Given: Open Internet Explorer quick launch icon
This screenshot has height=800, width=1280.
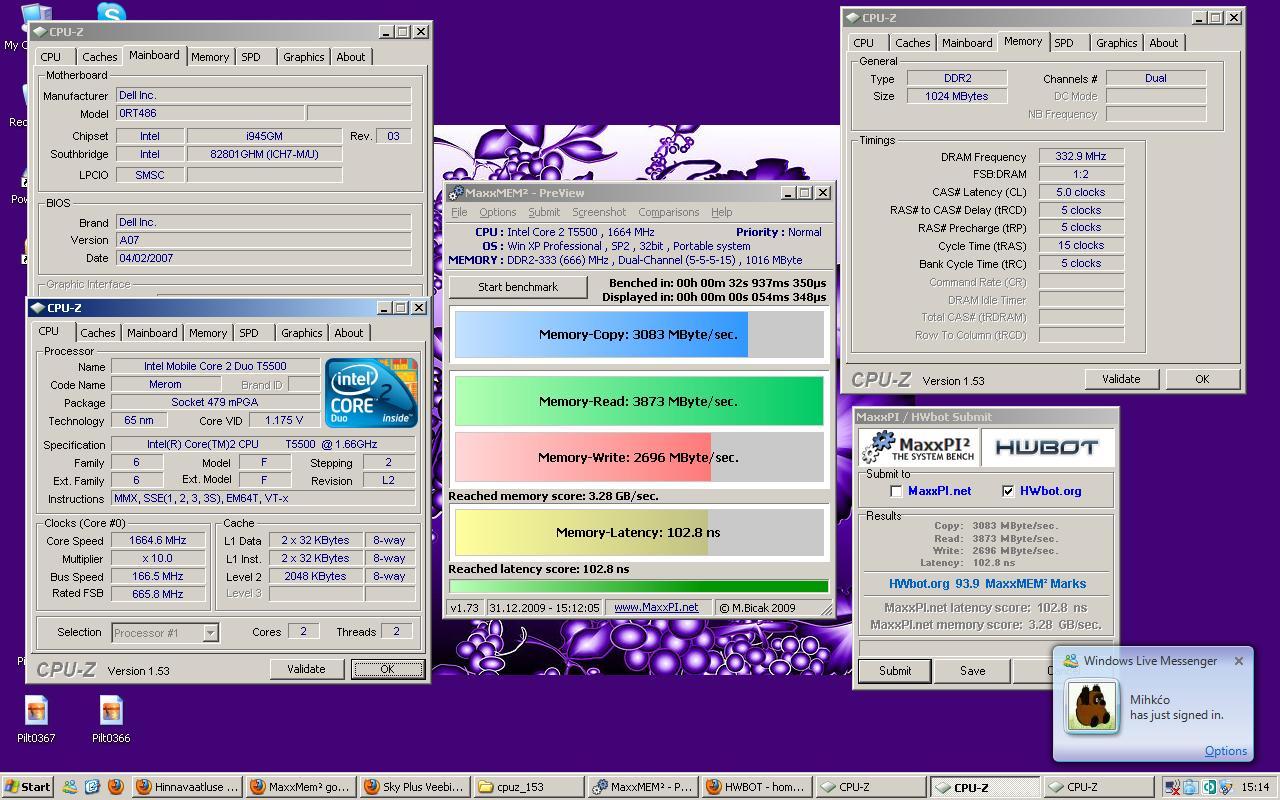Looking at the screenshot, I should 92,787.
